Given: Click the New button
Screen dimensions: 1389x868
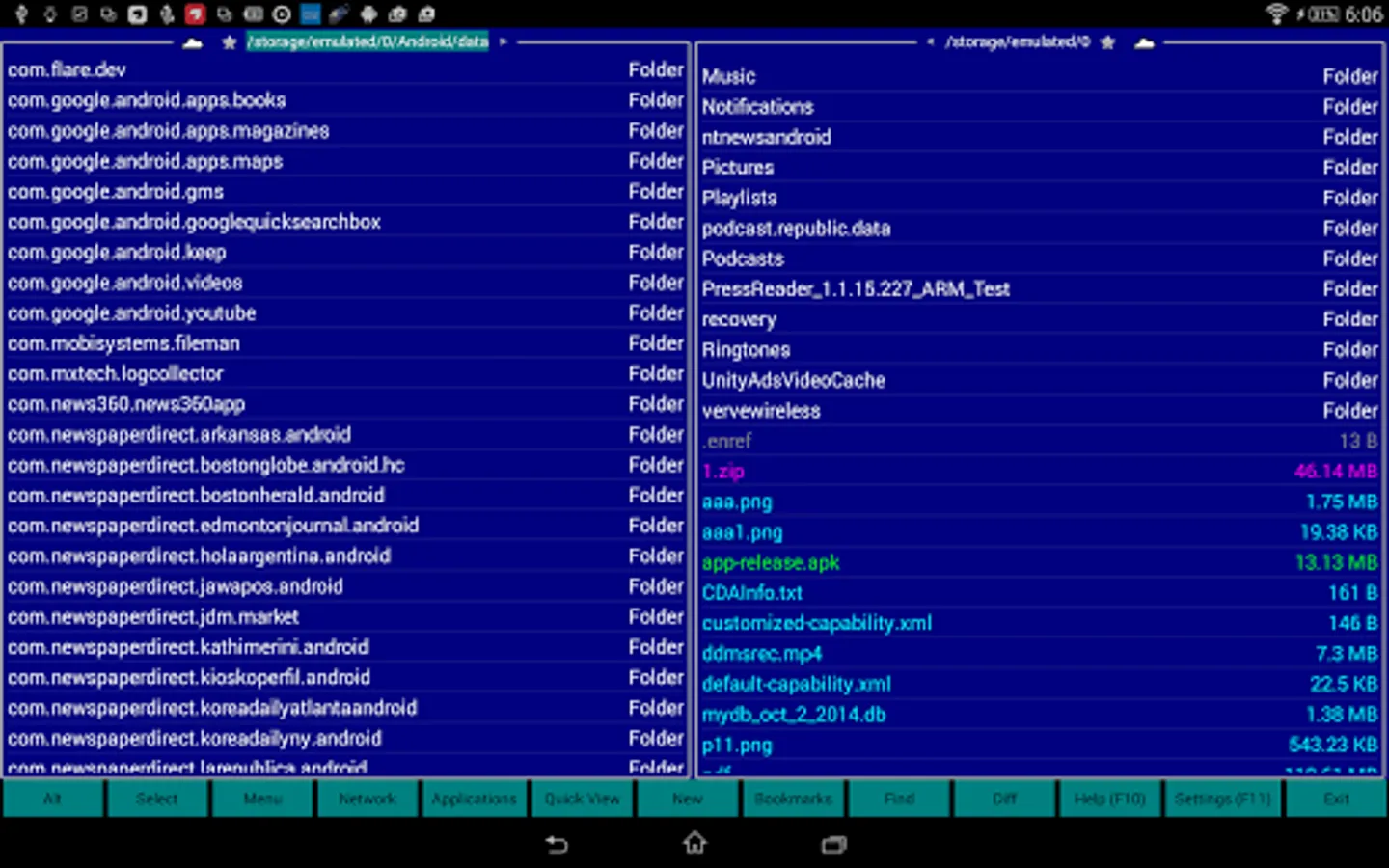Looking at the screenshot, I should click(x=687, y=799).
